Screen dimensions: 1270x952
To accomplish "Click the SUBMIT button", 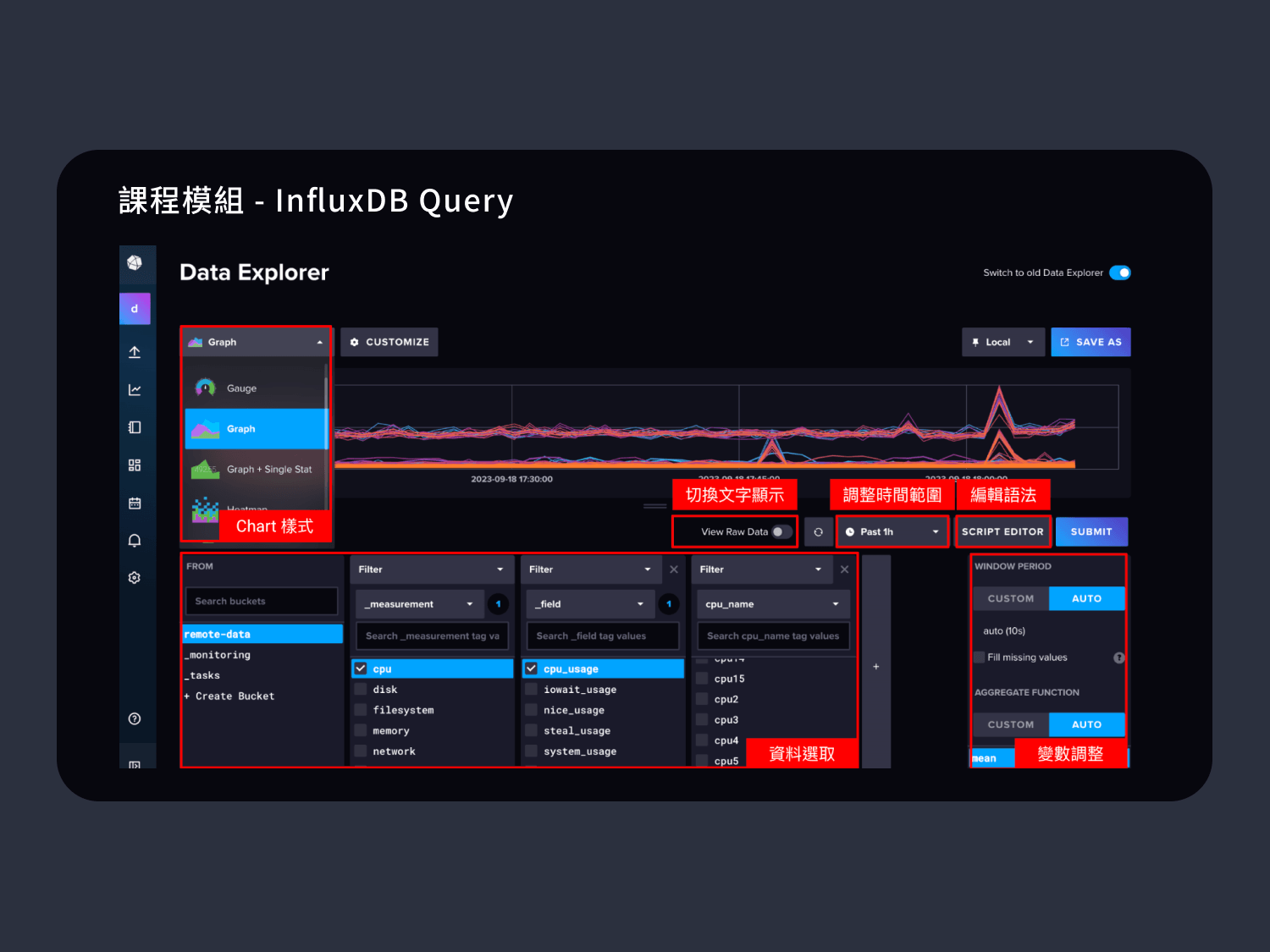I will coord(1091,532).
